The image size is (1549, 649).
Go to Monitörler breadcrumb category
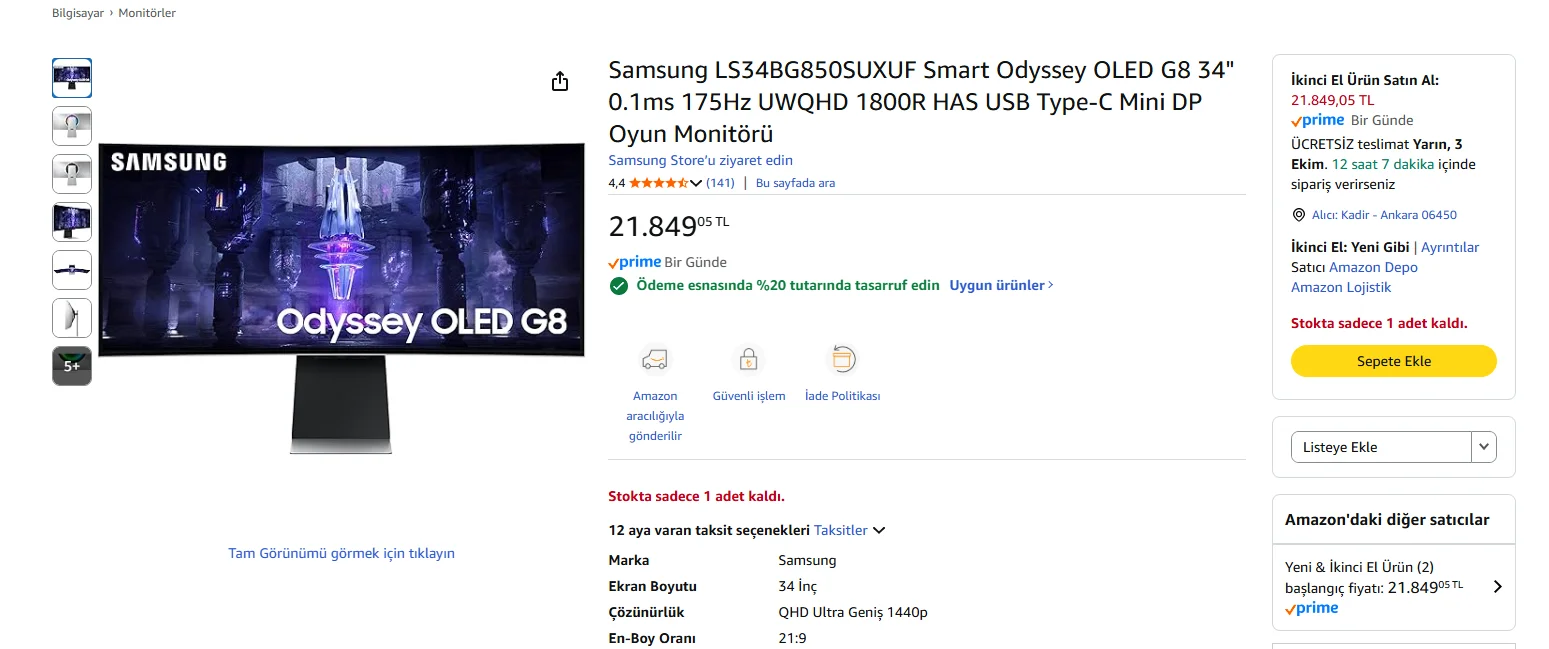tap(147, 13)
